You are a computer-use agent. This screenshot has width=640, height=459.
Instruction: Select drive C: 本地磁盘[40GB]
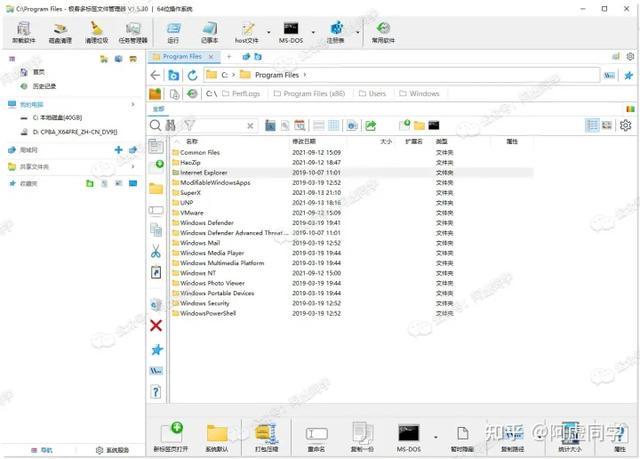57,118
